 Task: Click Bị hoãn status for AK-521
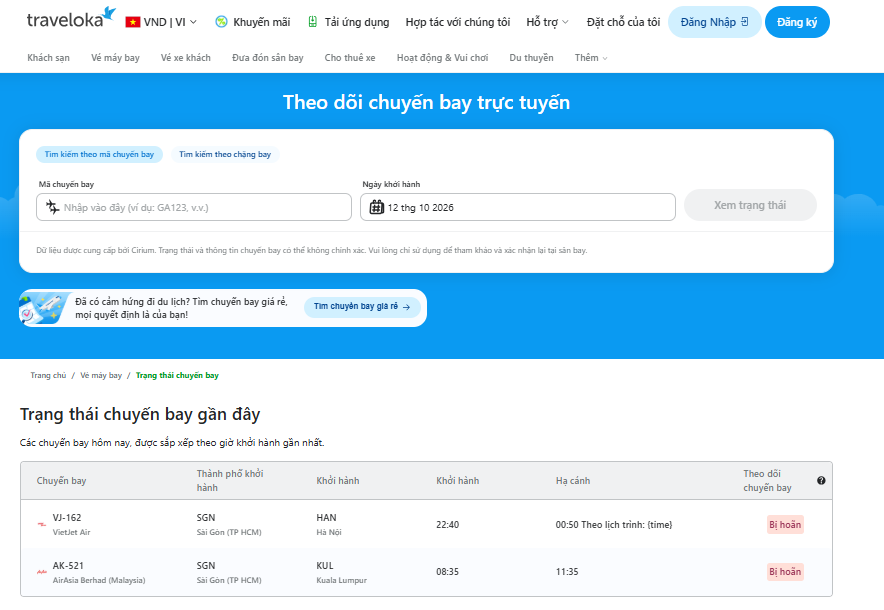click(x=785, y=572)
